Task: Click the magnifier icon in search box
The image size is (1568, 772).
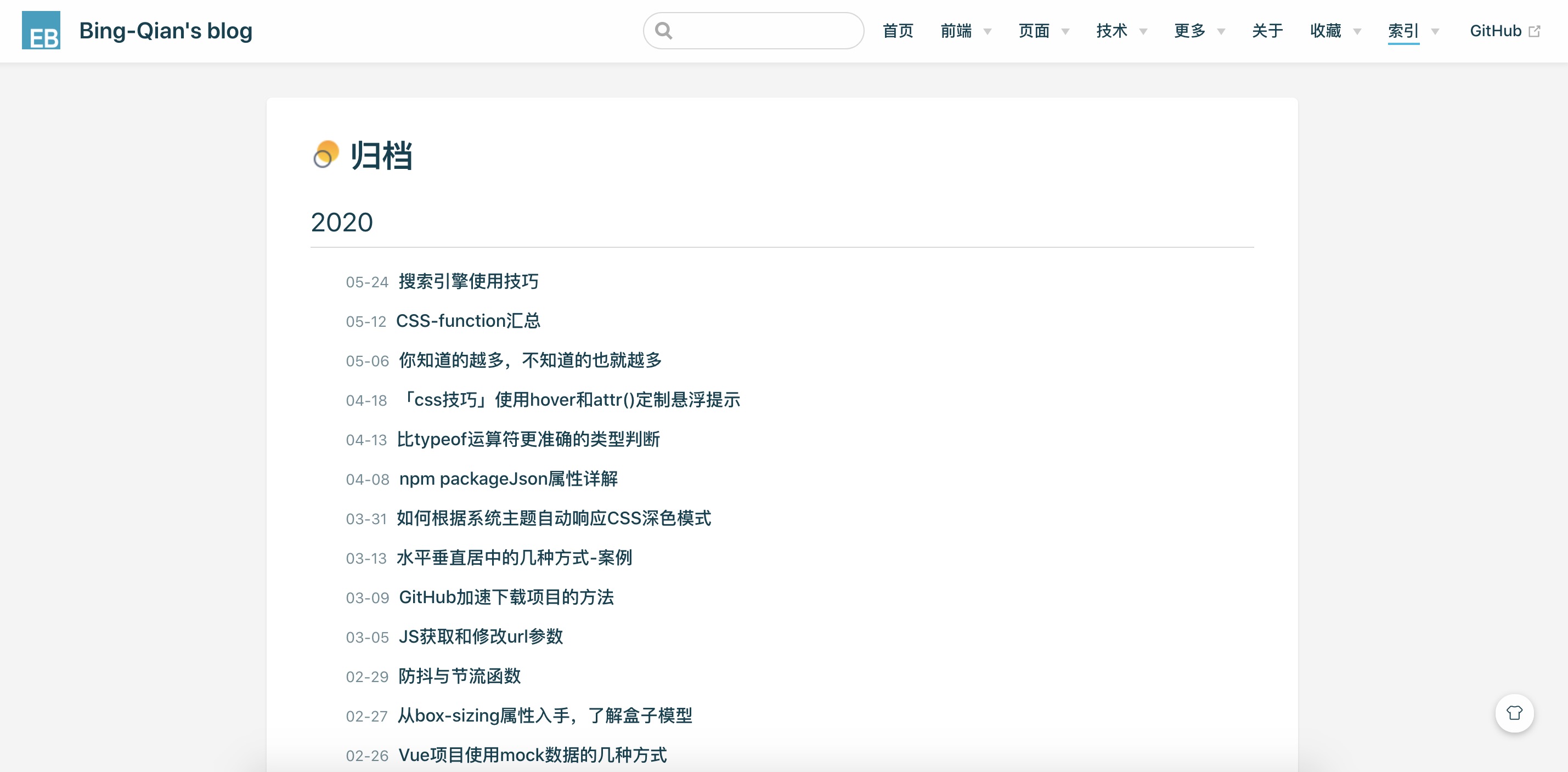Action: [663, 30]
